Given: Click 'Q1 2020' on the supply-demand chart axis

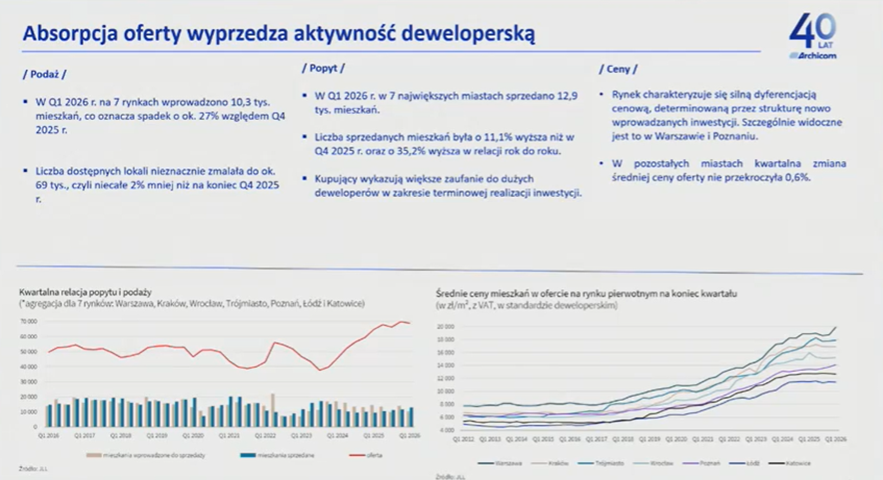Looking at the screenshot, I should coord(193,435).
